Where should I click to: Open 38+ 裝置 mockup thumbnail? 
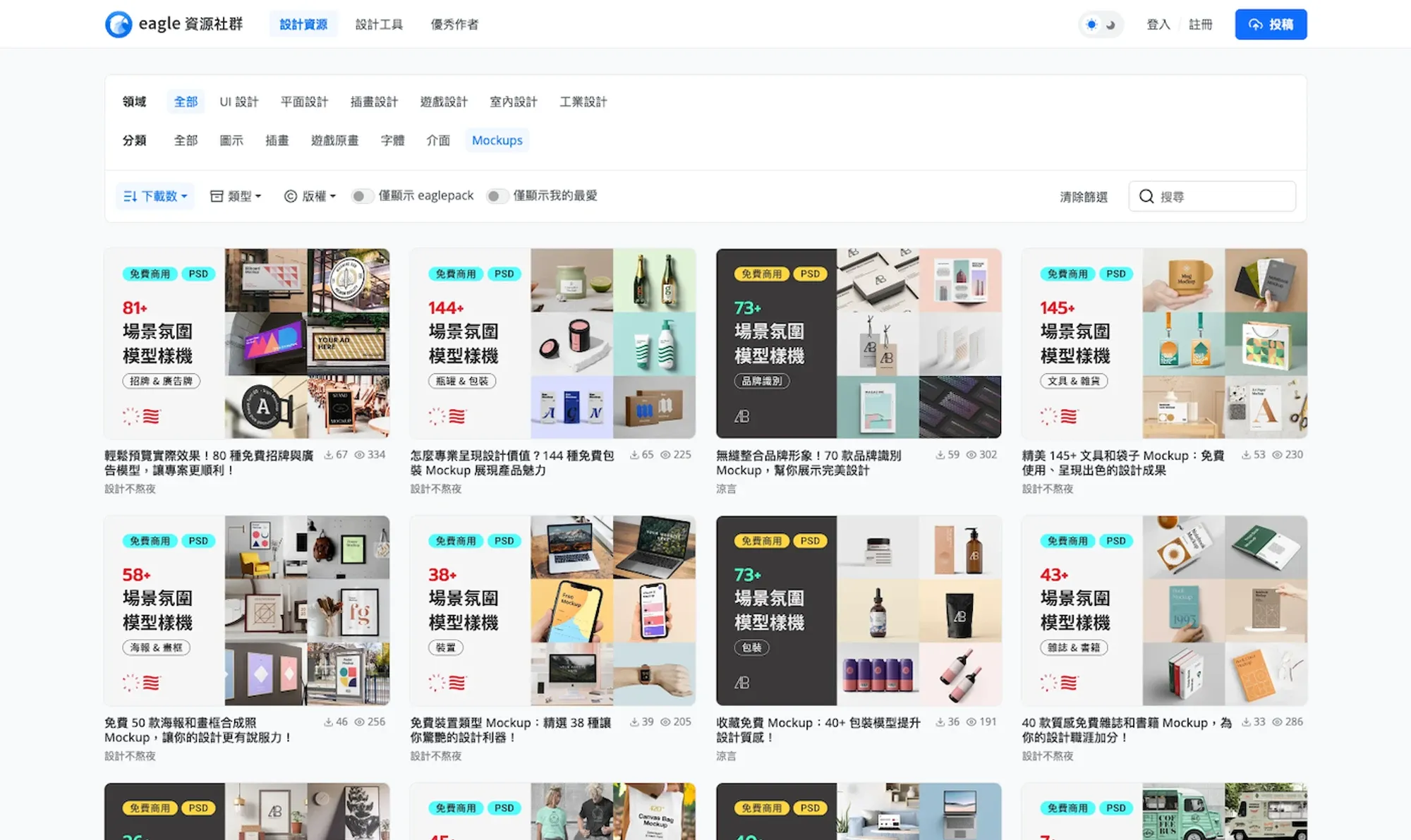click(552, 611)
